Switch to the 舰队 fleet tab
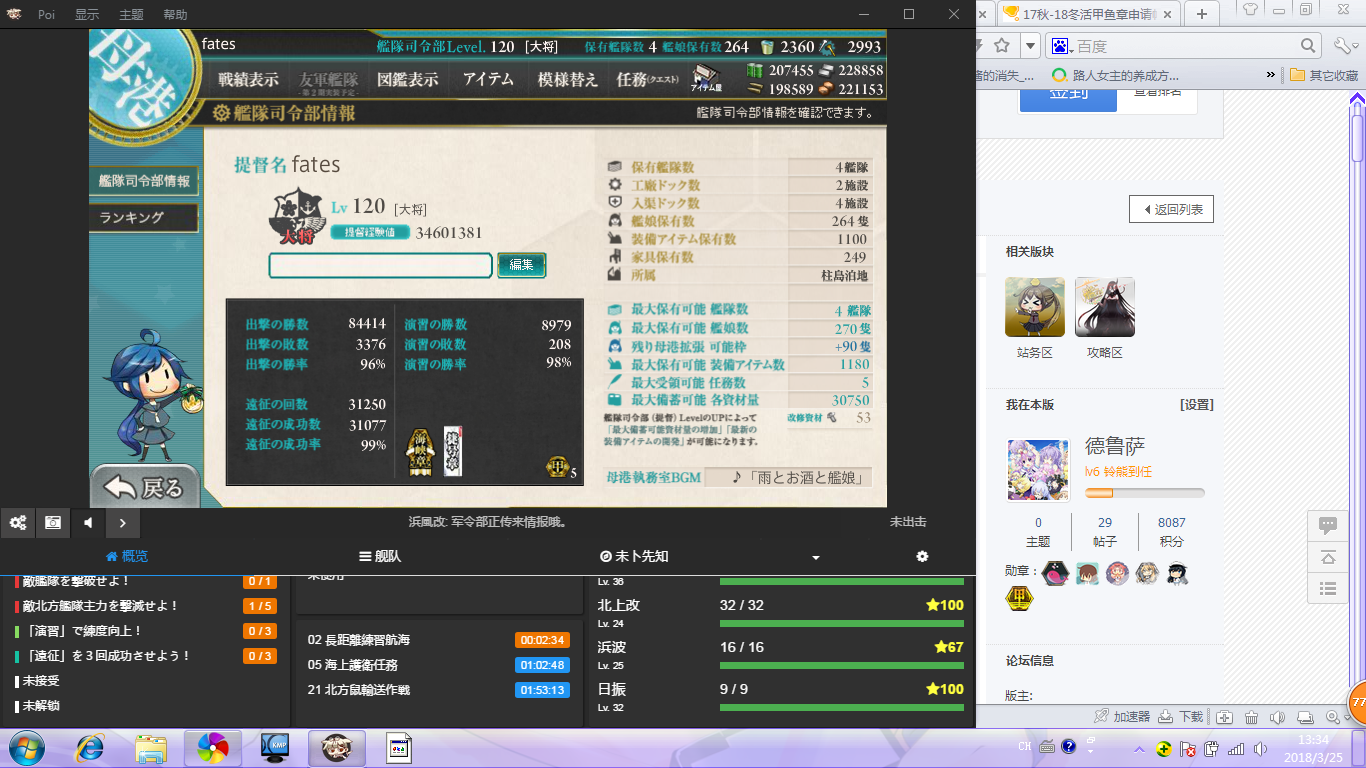This screenshot has height=768, width=1366. click(380, 556)
